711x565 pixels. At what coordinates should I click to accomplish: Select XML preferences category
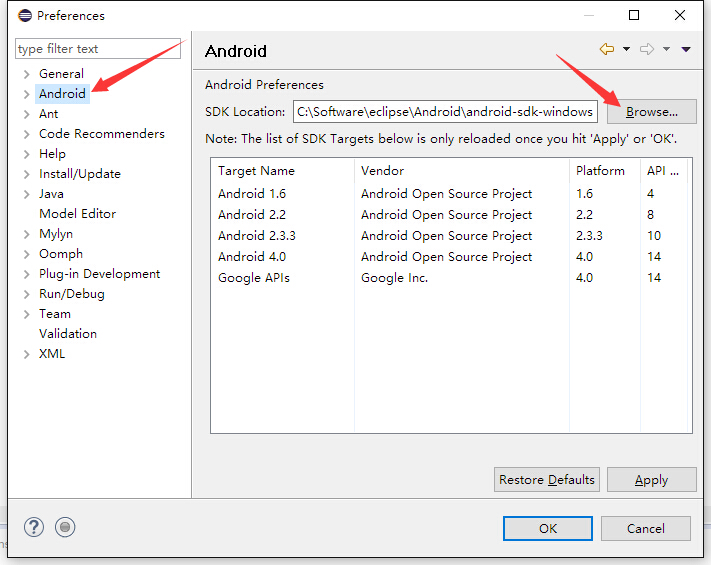pyautogui.click(x=52, y=353)
